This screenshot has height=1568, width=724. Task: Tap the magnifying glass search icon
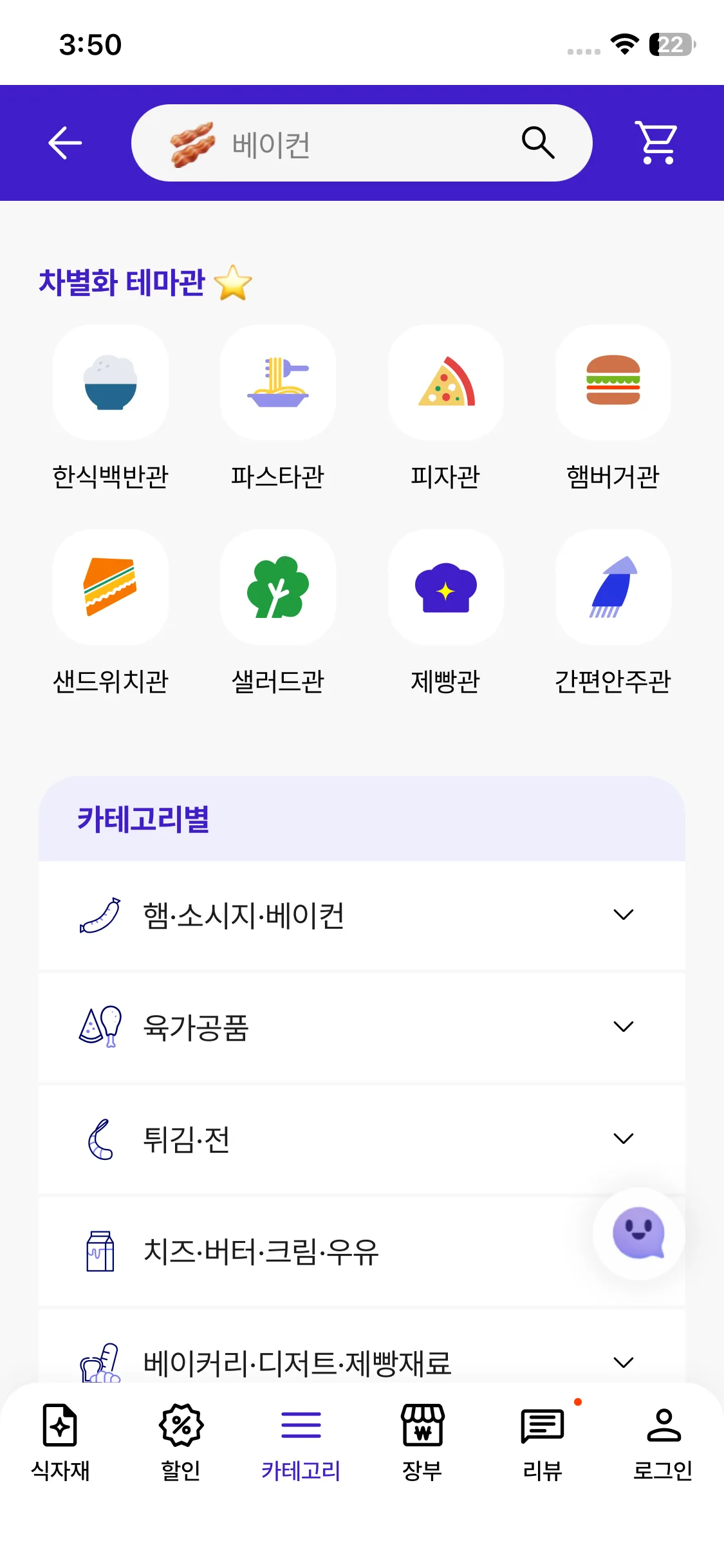click(537, 142)
